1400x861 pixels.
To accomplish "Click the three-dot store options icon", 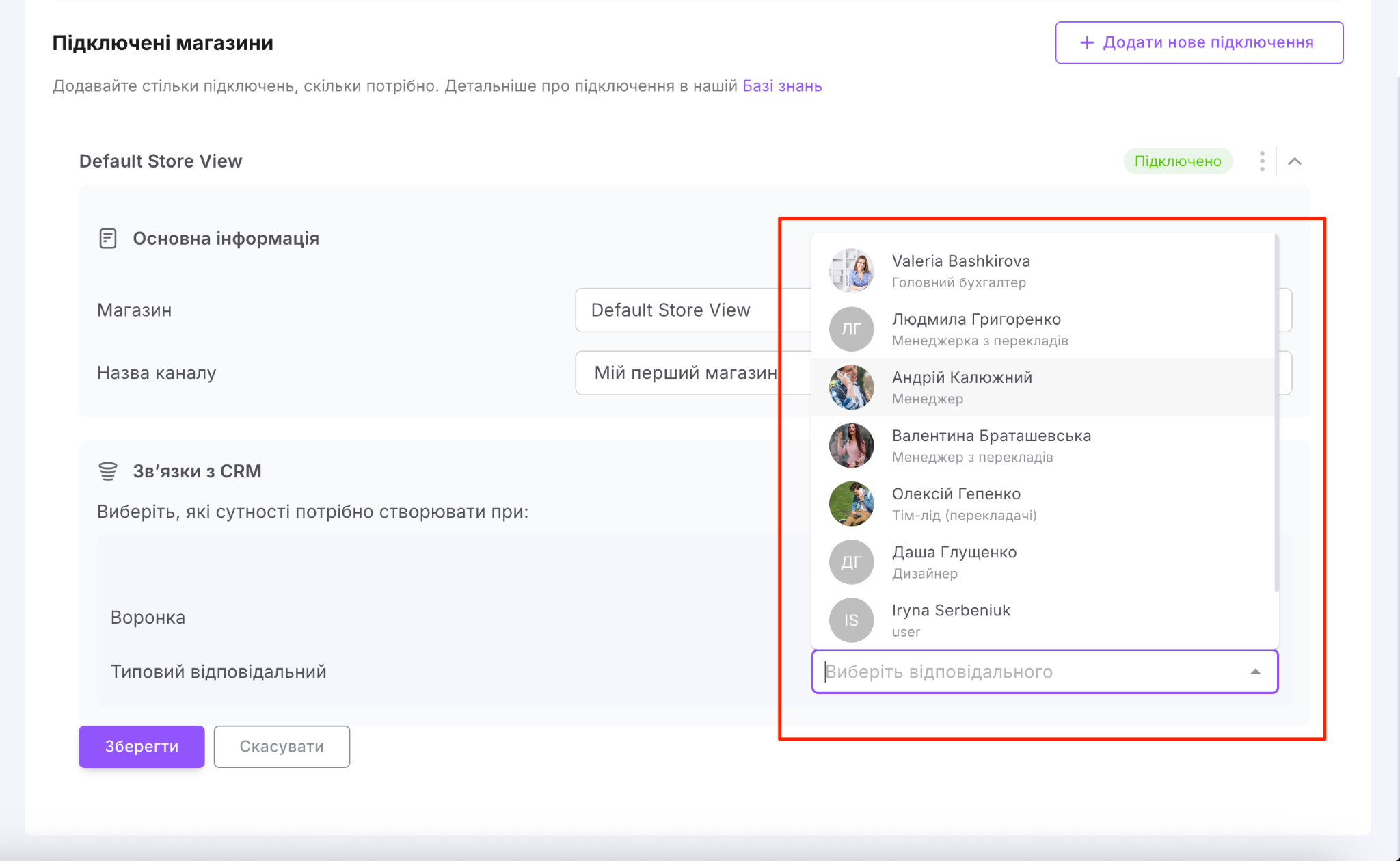I will pyautogui.click(x=1262, y=161).
